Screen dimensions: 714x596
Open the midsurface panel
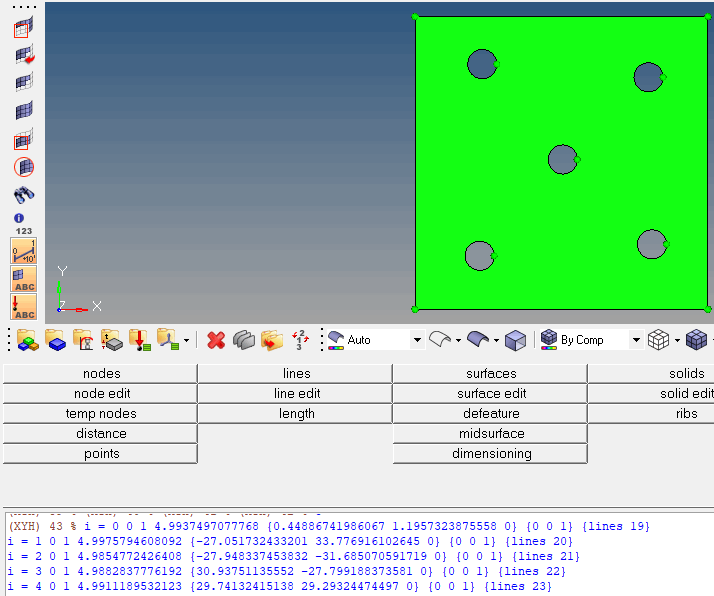click(x=490, y=433)
